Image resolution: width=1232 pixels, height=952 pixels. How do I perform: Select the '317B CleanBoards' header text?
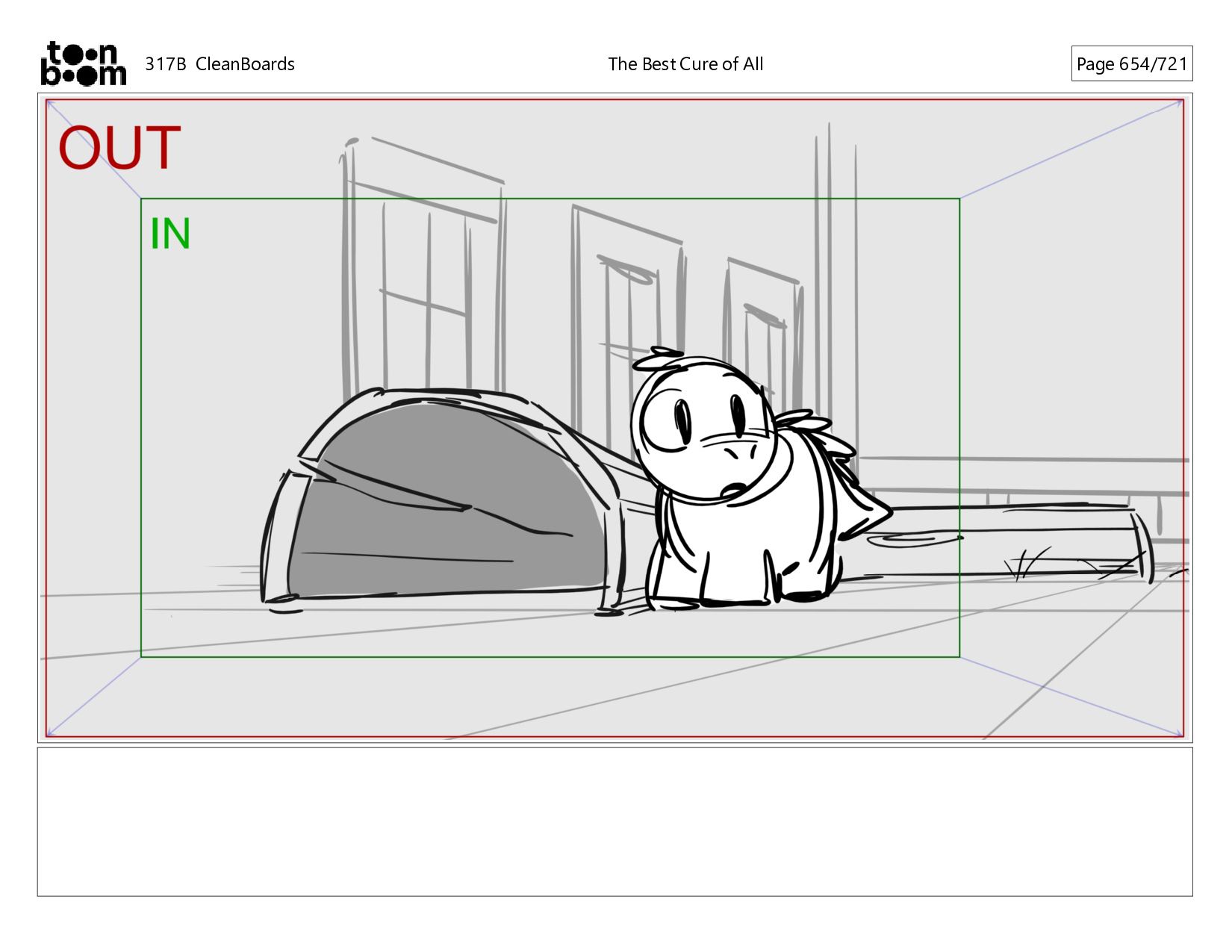(x=220, y=64)
